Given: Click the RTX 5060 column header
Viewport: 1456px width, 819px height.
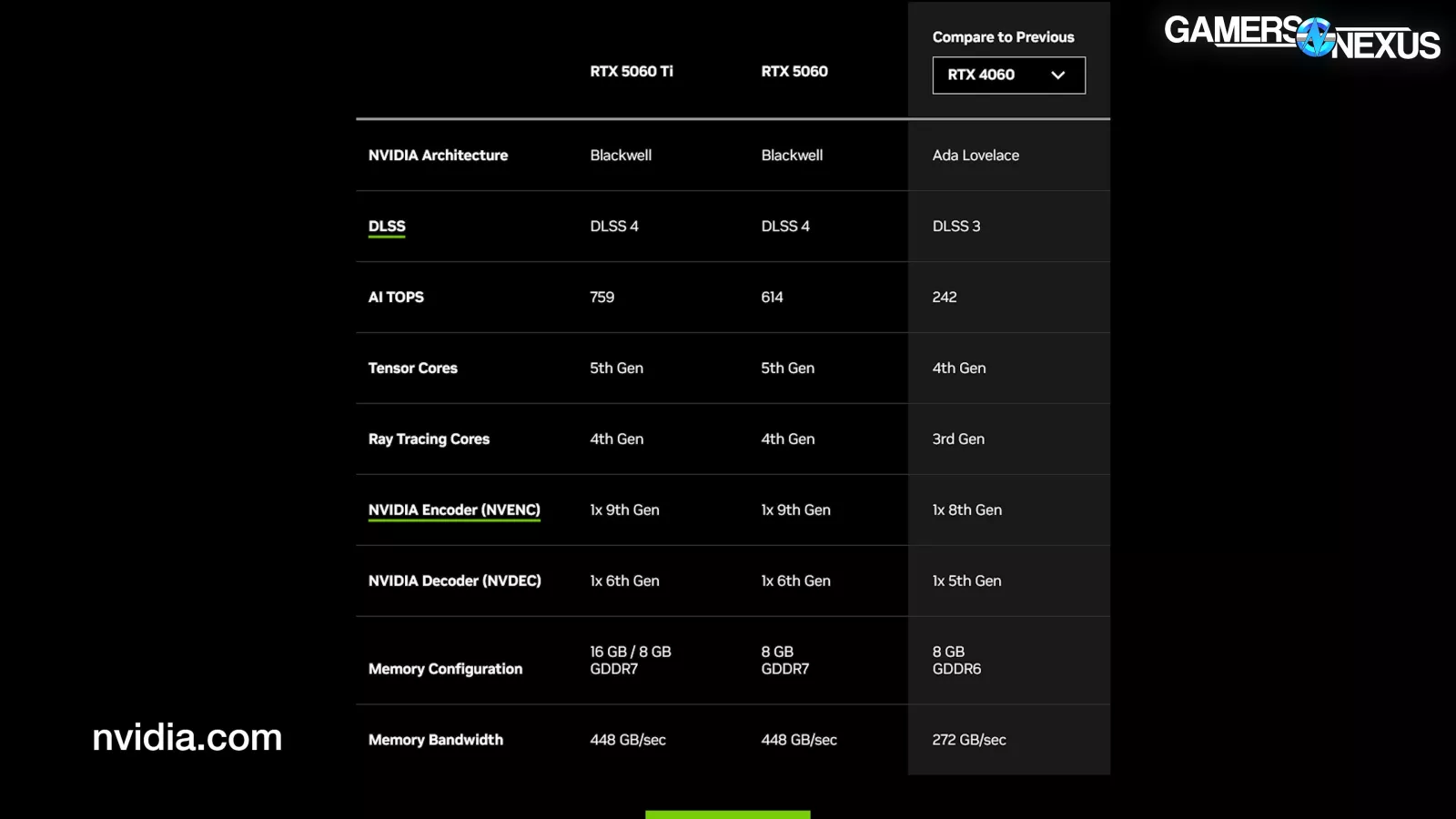Looking at the screenshot, I should coord(794,71).
